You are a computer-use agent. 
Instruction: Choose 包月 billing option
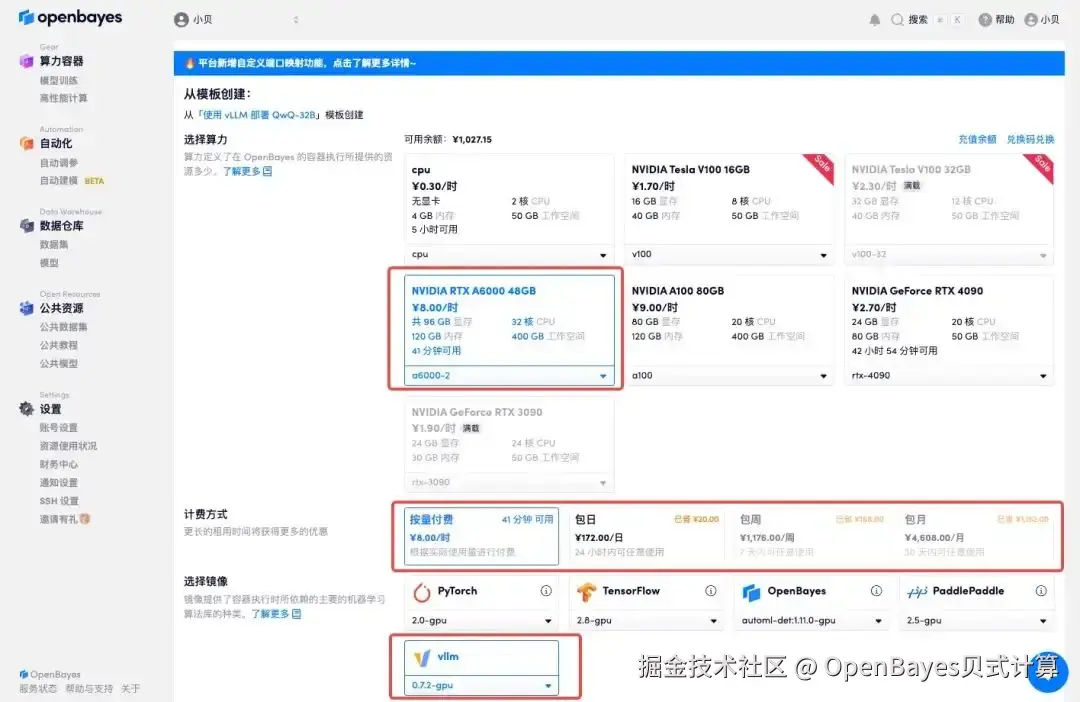click(x=977, y=536)
